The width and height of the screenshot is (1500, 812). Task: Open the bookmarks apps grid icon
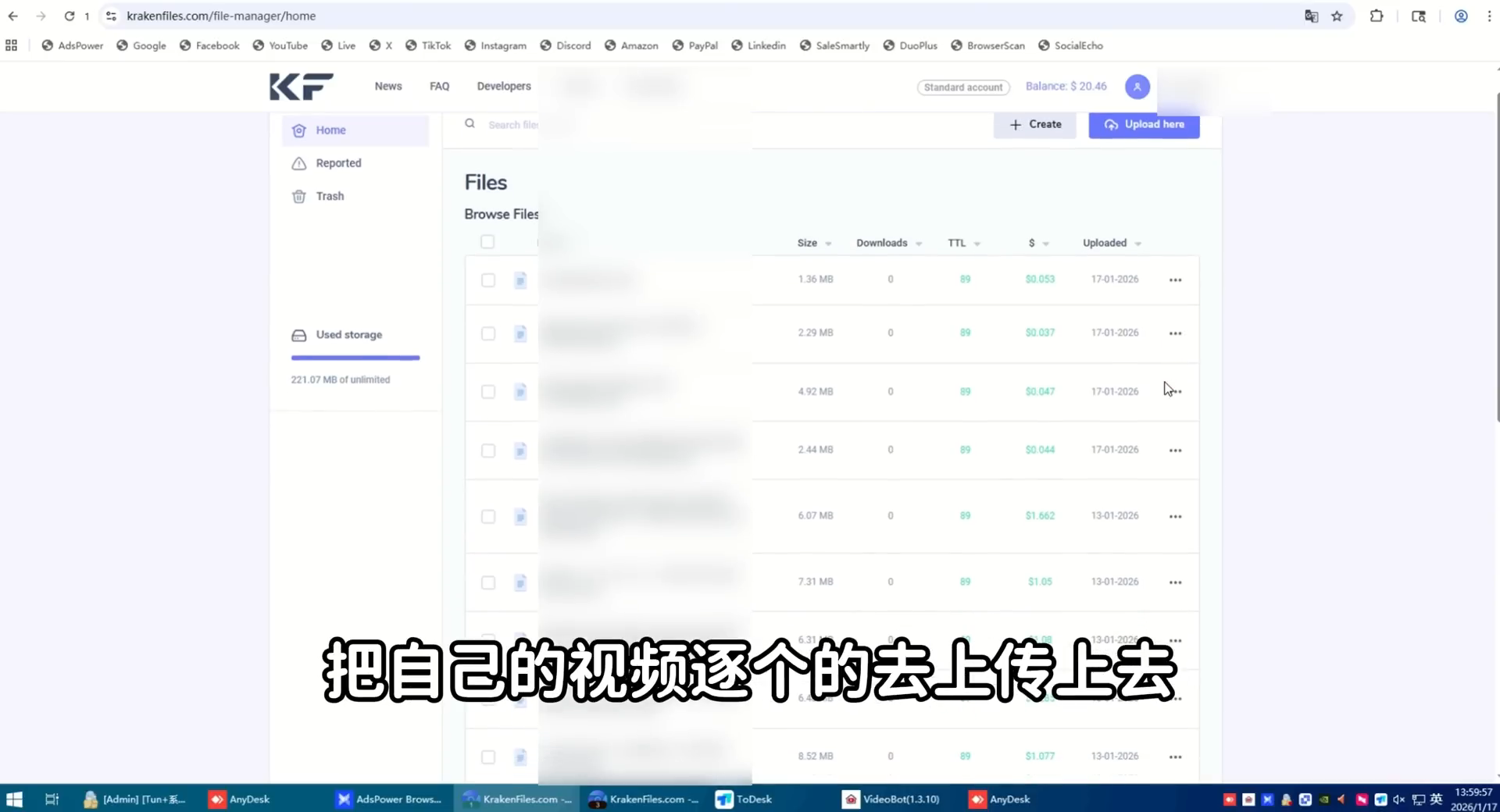tap(11, 45)
